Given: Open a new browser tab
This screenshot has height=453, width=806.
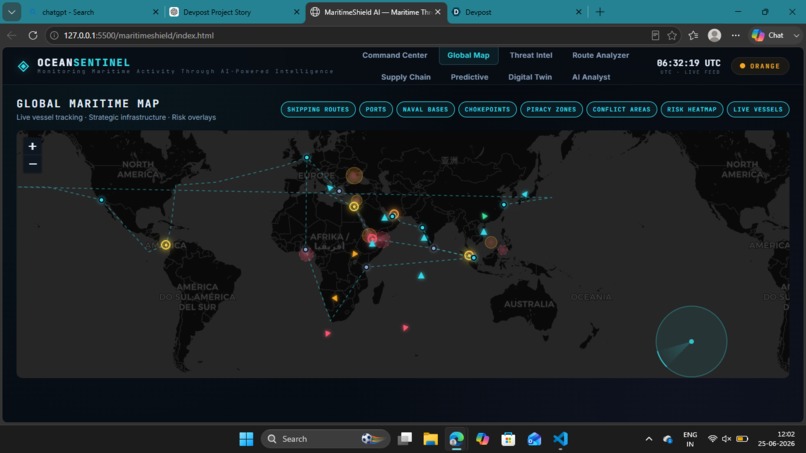Looking at the screenshot, I should click(600, 12).
